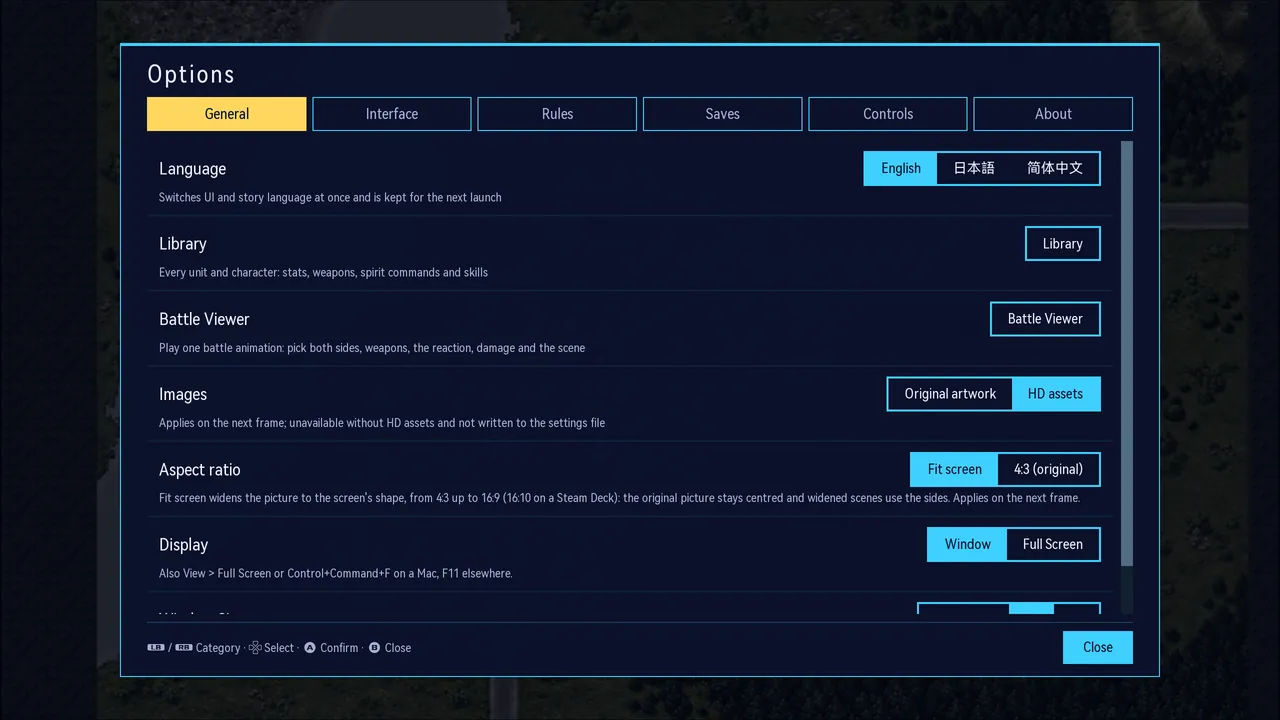This screenshot has height=720, width=1280.
Task: Click the Aspect ratio setting heading
Action: point(200,470)
